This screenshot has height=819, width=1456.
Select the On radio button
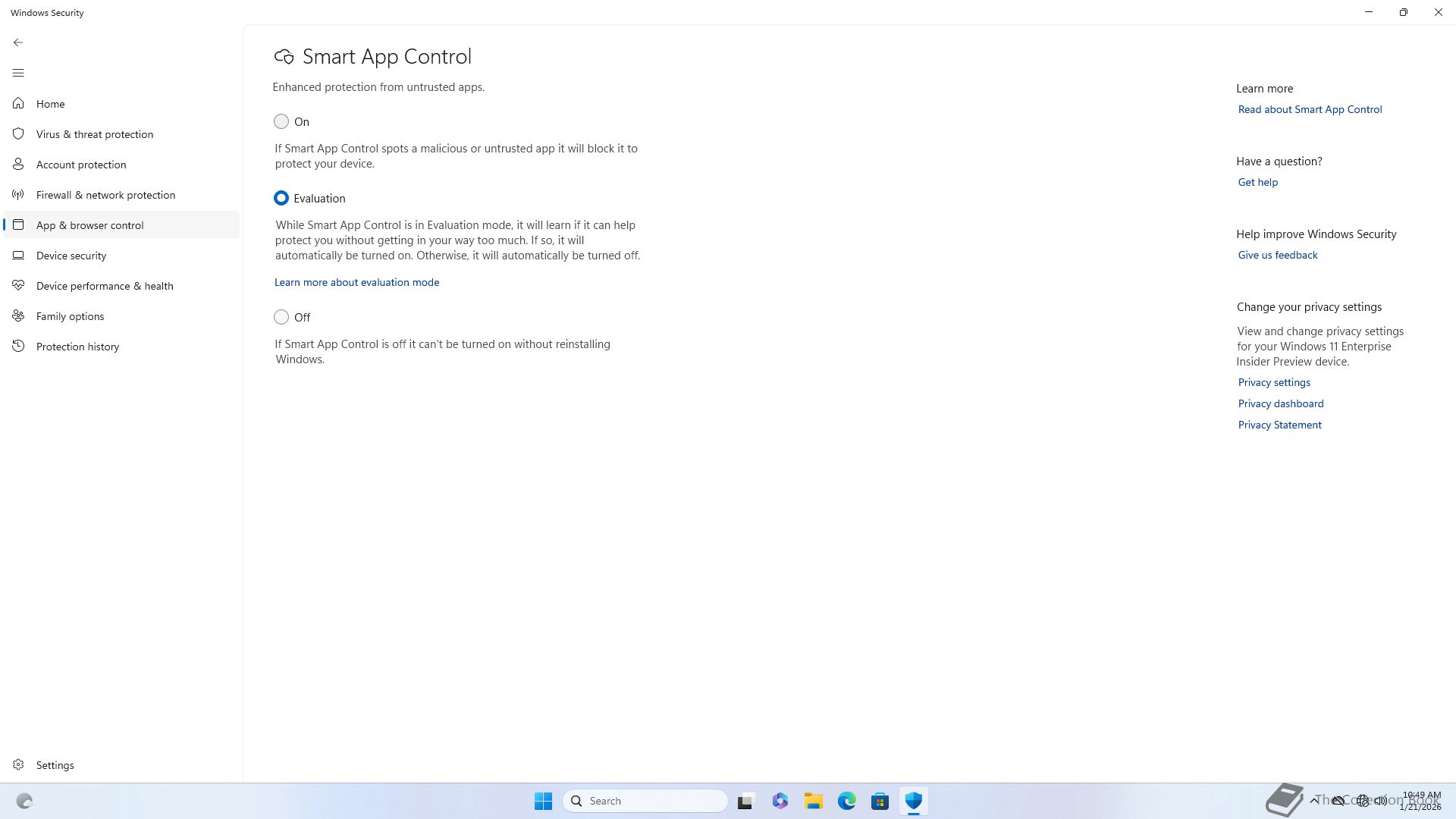281,121
